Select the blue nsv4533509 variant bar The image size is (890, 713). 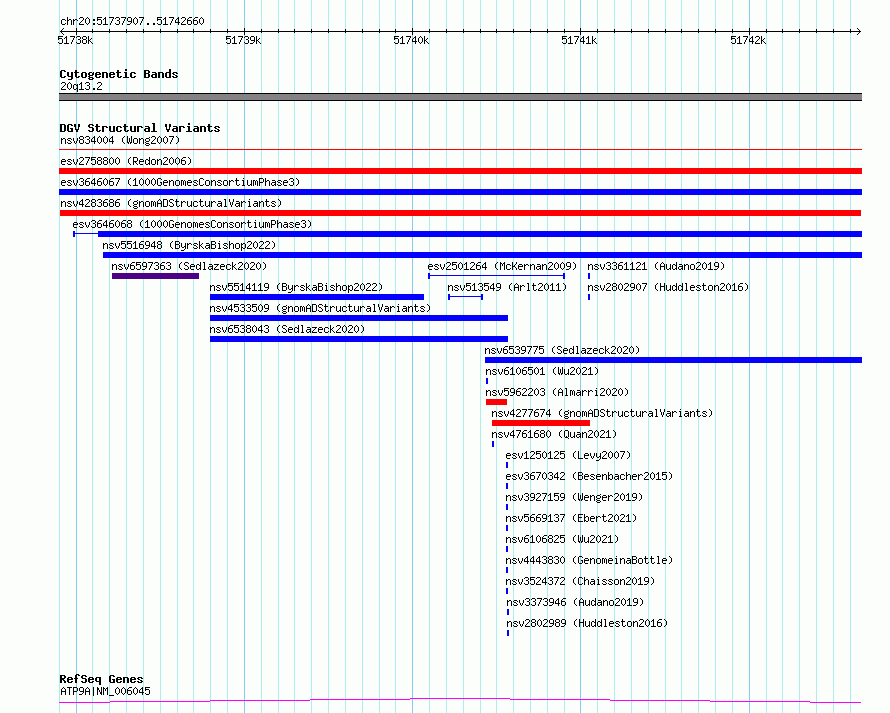pos(359,318)
